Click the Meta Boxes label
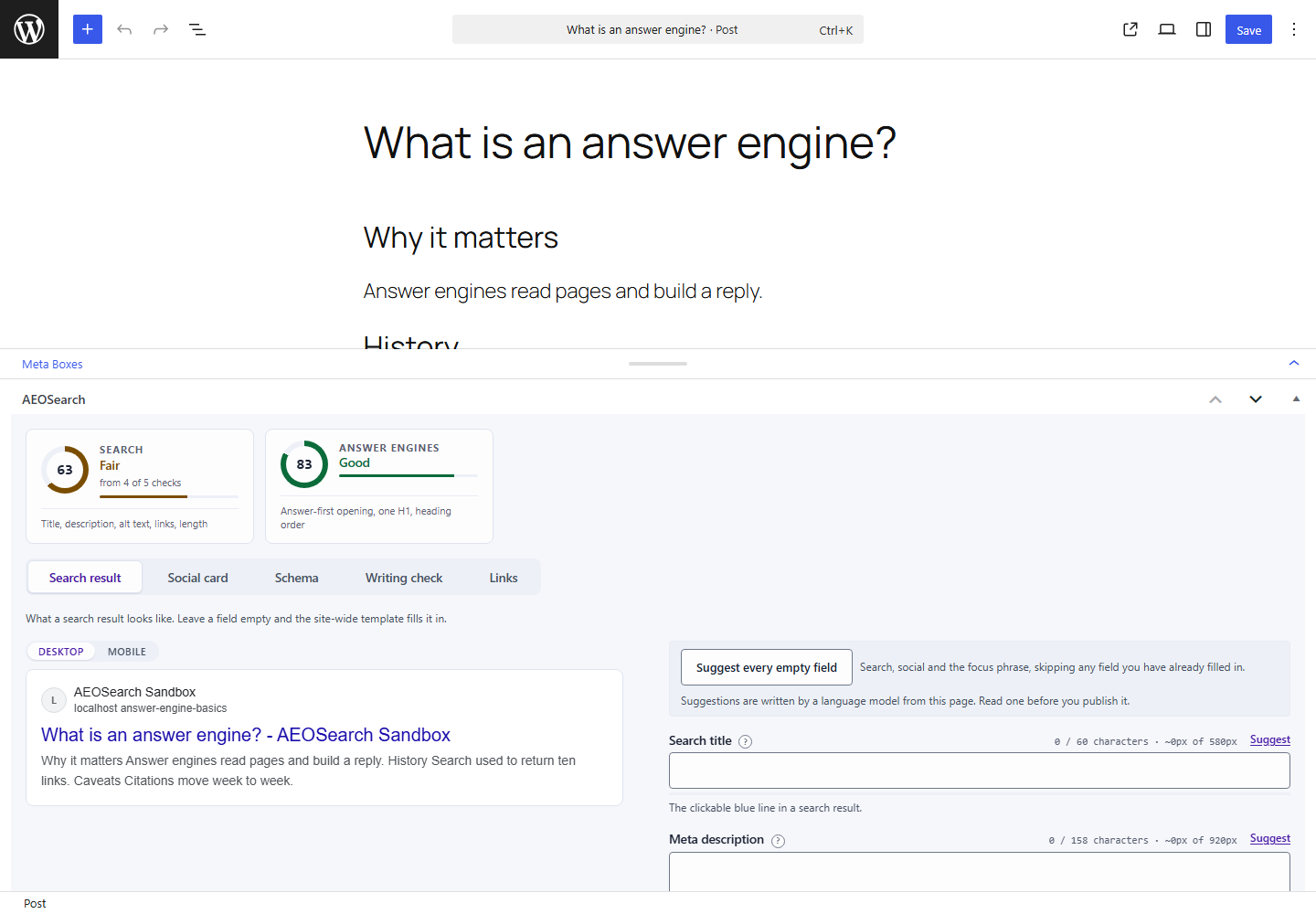 (x=52, y=364)
